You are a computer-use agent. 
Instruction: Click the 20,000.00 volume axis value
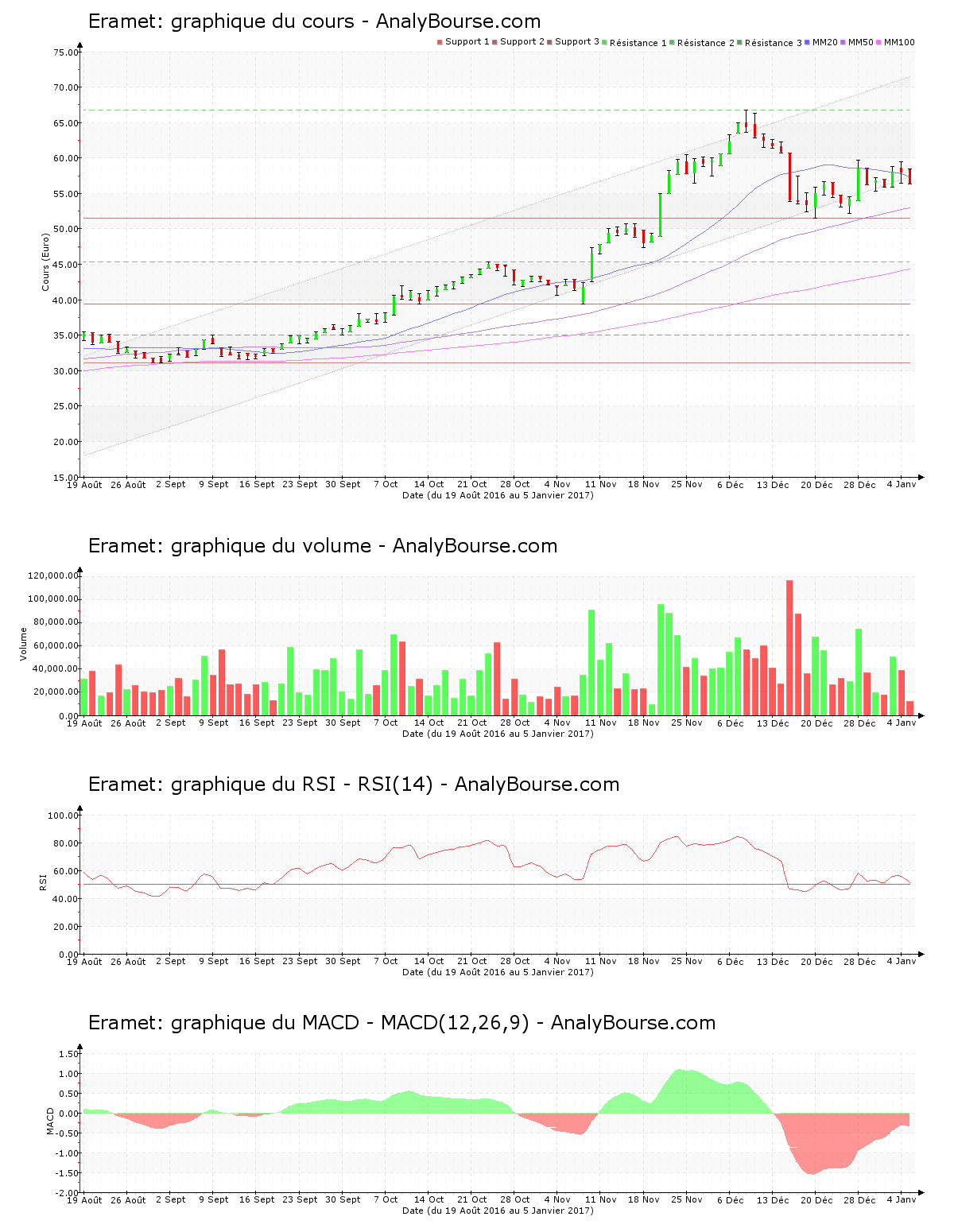tap(56, 692)
